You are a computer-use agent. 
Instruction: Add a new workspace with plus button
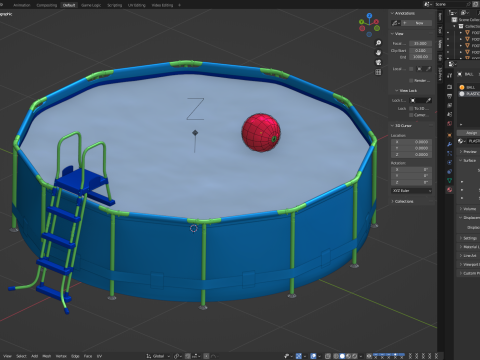point(179,5)
